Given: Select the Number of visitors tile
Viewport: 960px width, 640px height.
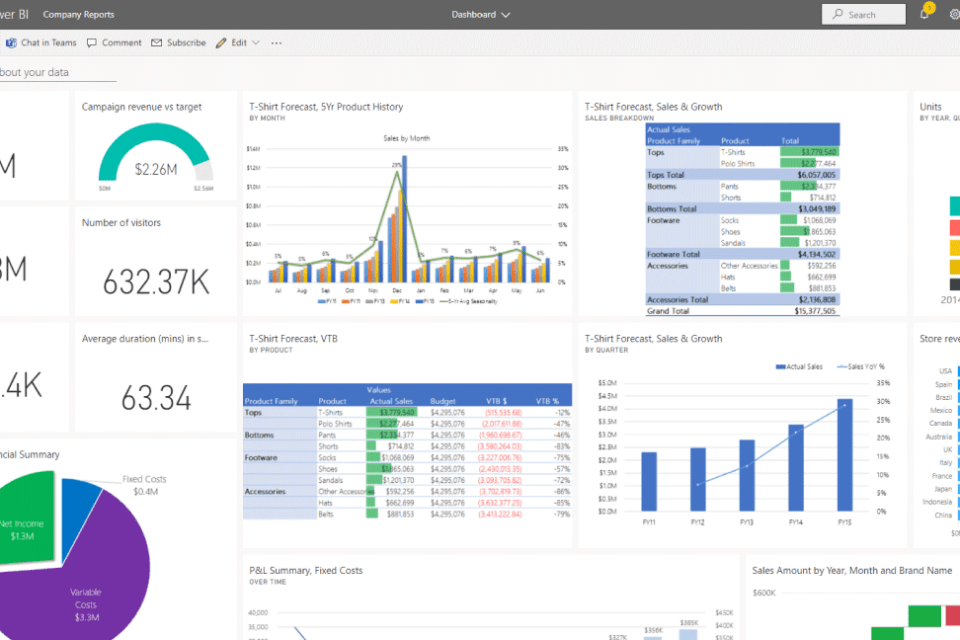Looking at the screenshot, I should pyautogui.click(x=155, y=262).
